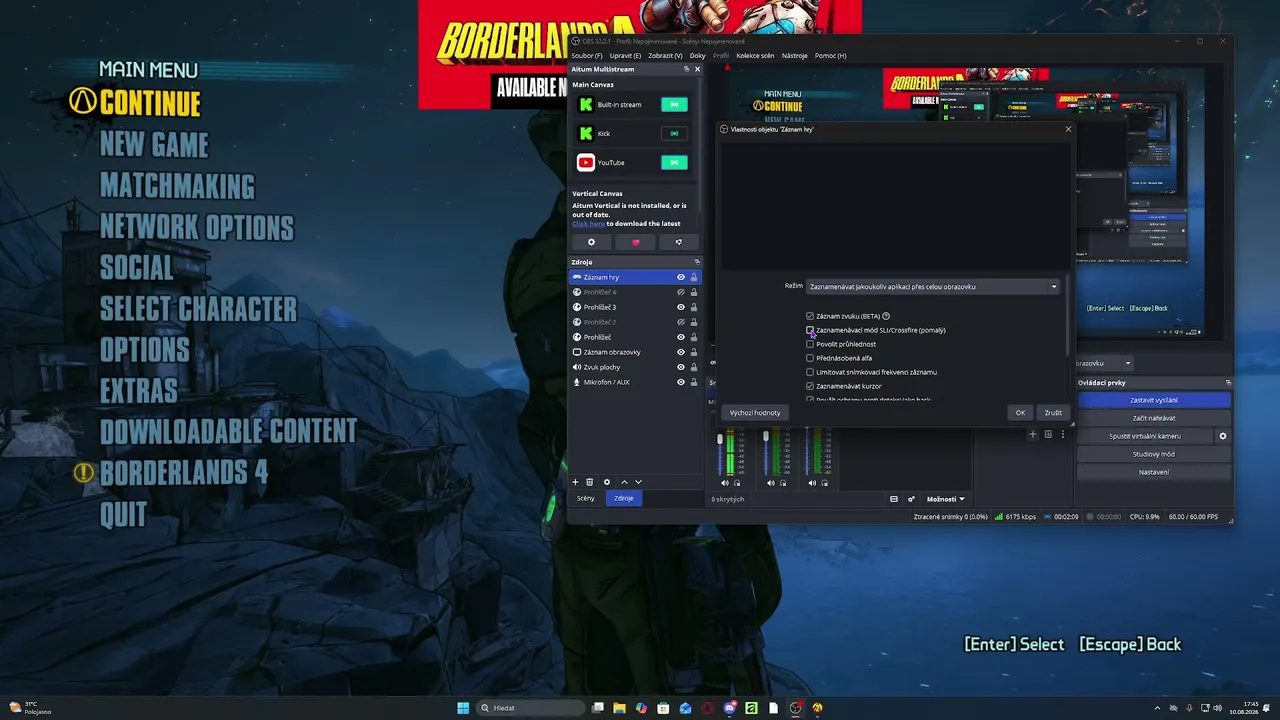Show the Prohlížeč 4 source
This screenshot has width=1280, height=720.
click(681, 292)
